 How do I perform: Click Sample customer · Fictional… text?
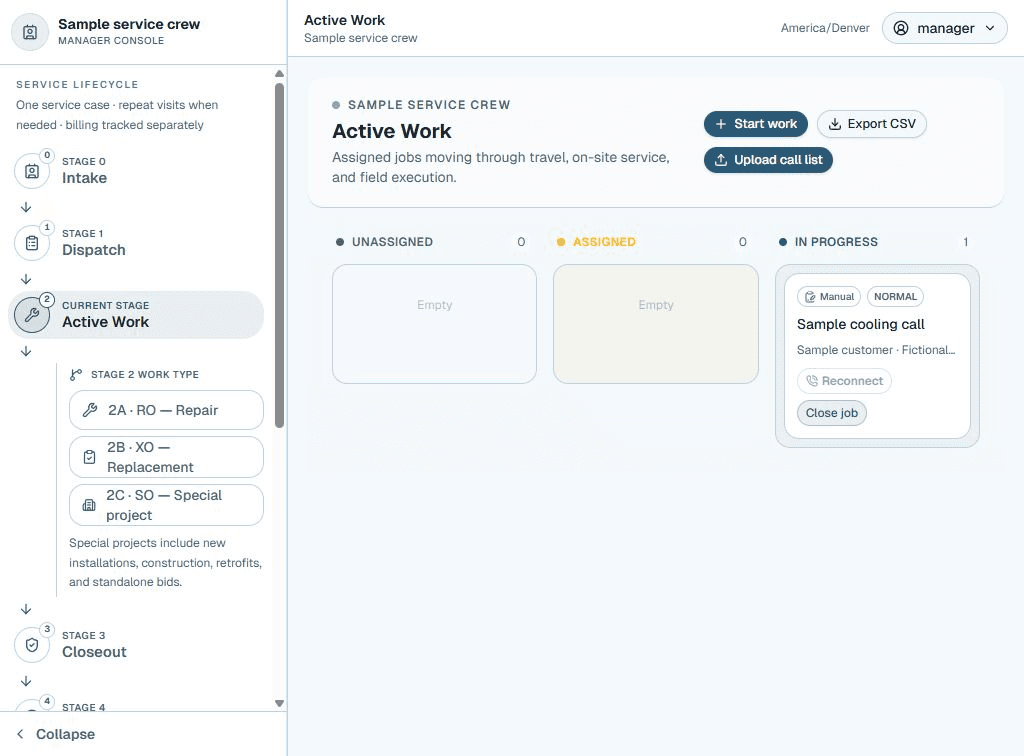(x=876, y=350)
